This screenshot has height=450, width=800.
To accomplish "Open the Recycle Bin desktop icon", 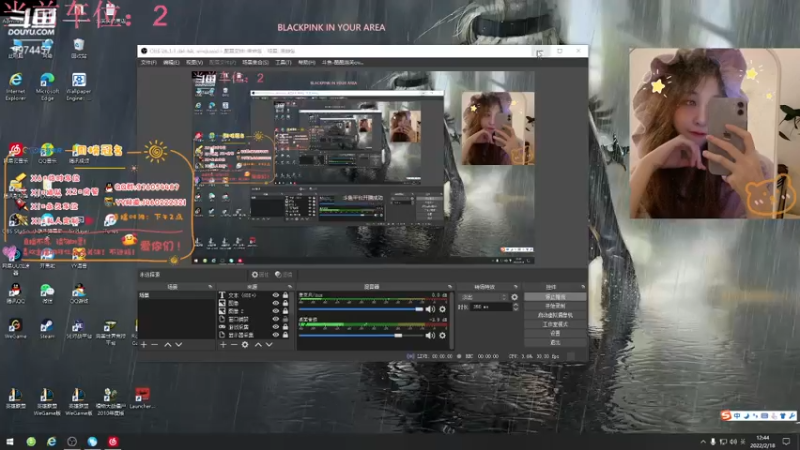I will tap(78, 49).
